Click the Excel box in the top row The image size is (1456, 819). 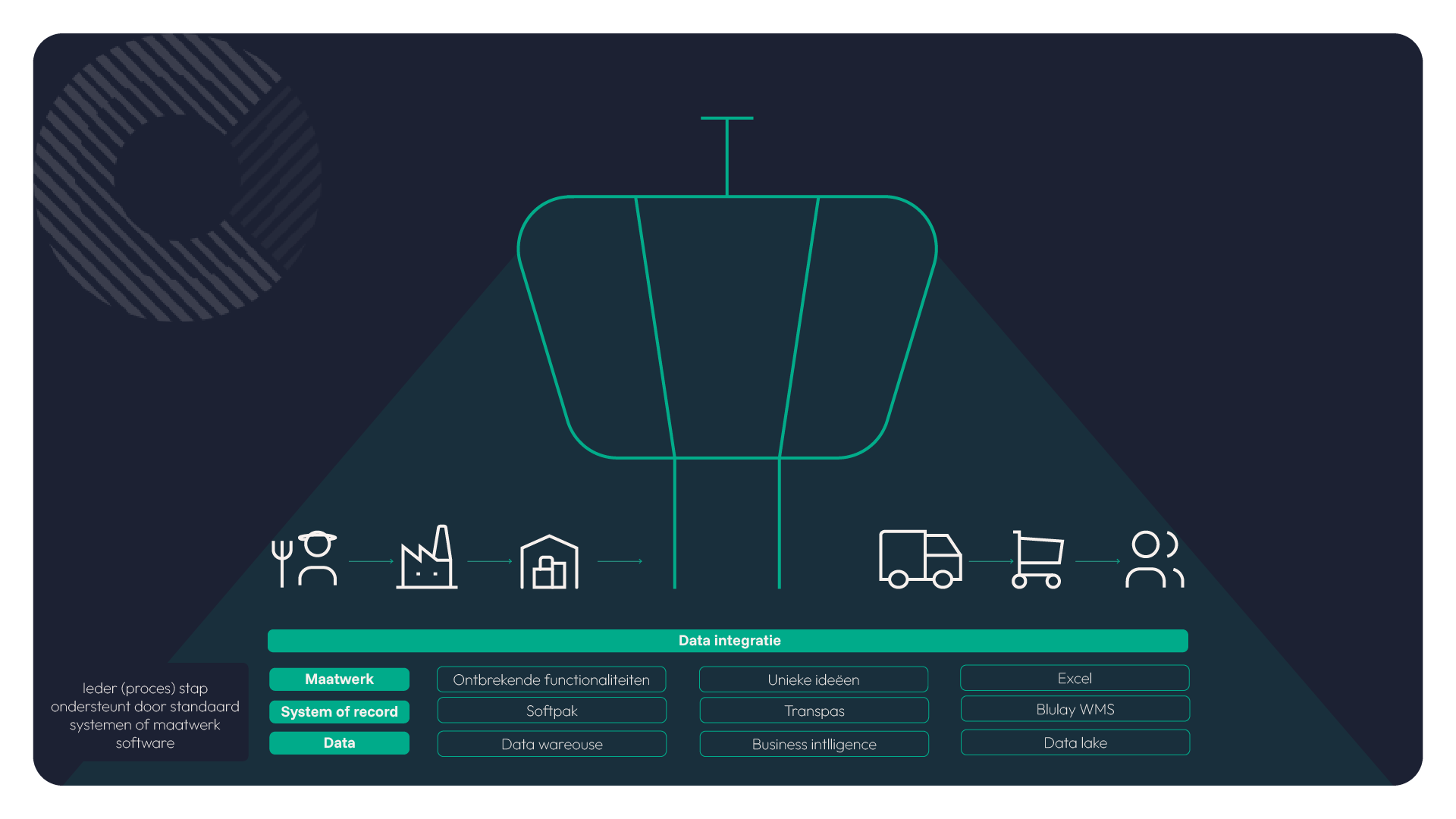click(x=1075, y=678)
